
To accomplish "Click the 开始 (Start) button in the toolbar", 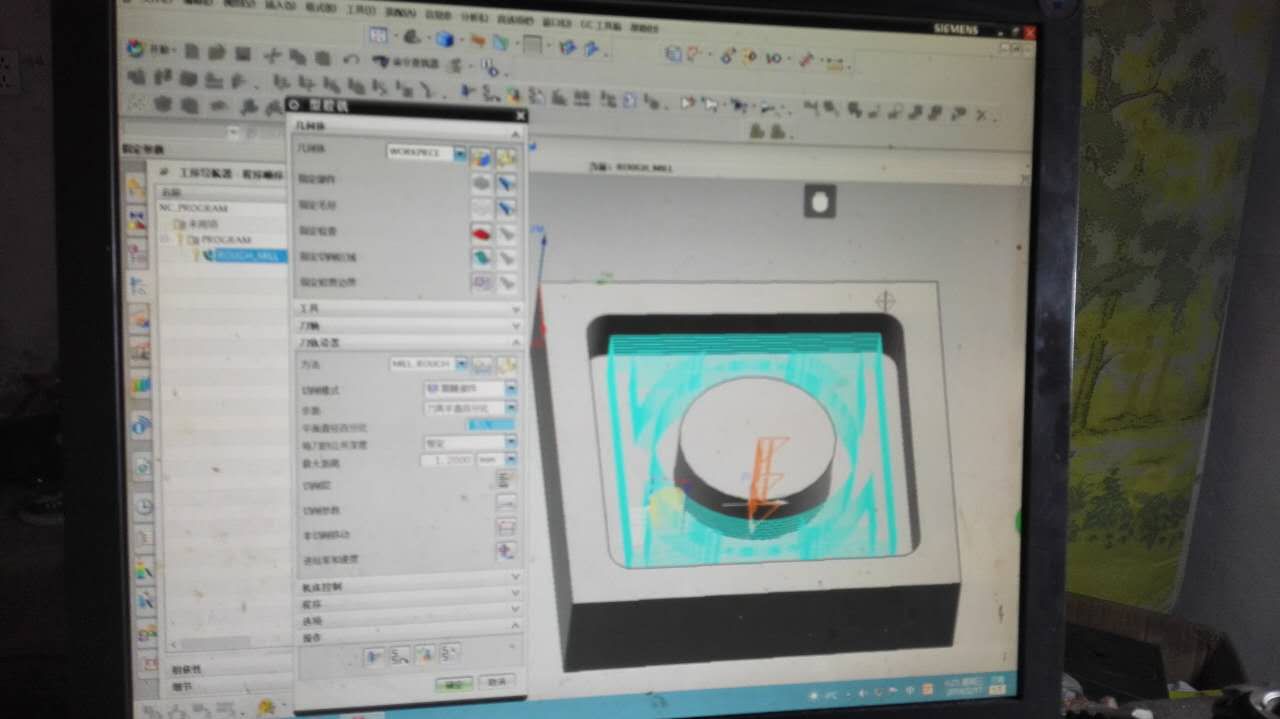I will coord(150,49).
